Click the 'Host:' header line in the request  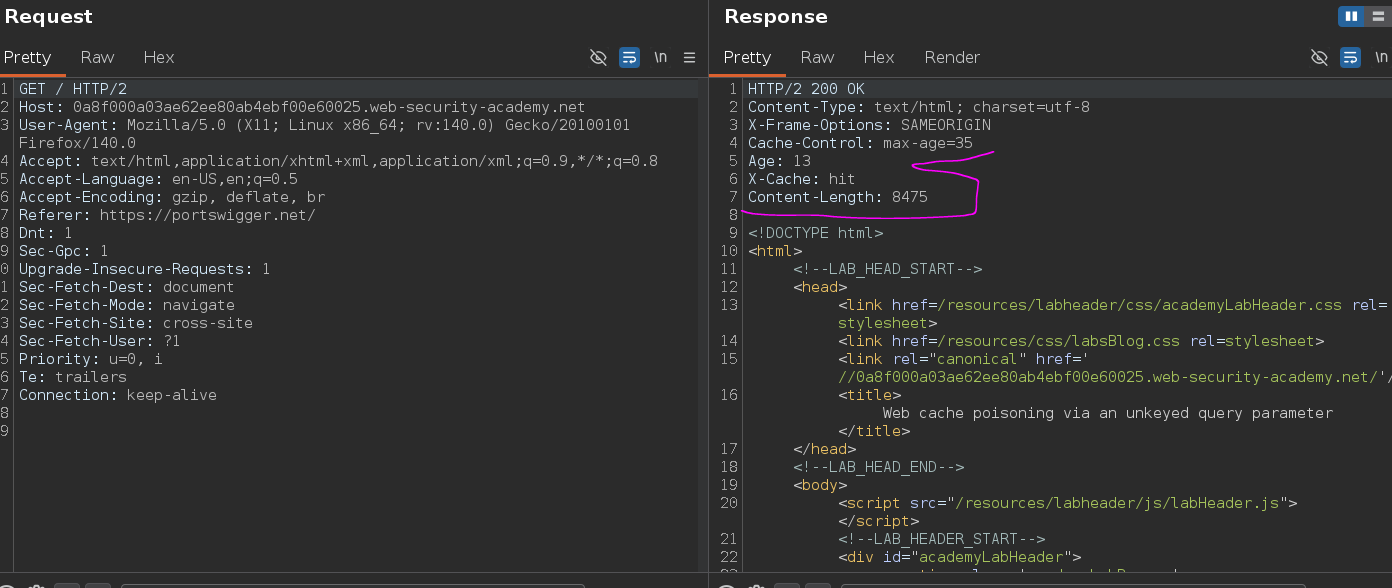pos(302,107)
